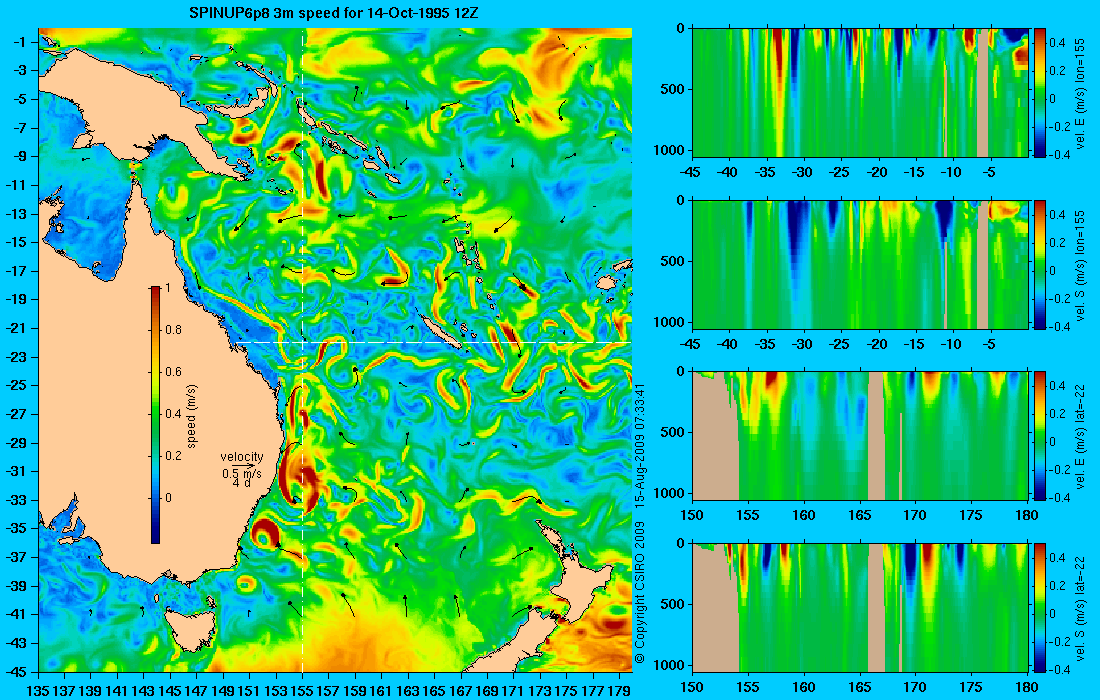Click the "vel. S (m/s) lon=155" axis label
1100x700 pixels.
click(x=1080, y=264)
